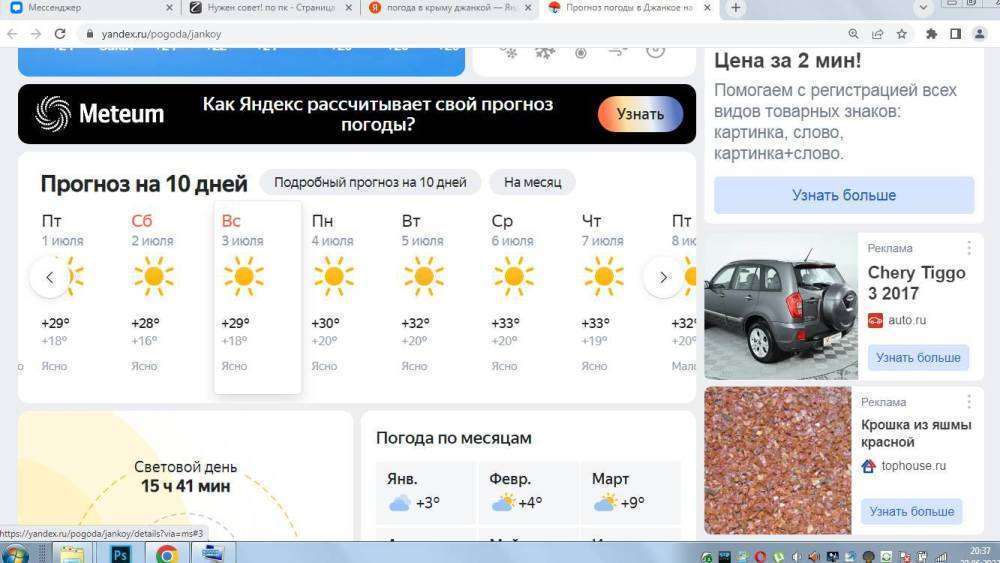Click the Прогноз на 10 дней heading
Image resolution: width=1000 pixels, height=563 pixels.
tap(144, 184)
